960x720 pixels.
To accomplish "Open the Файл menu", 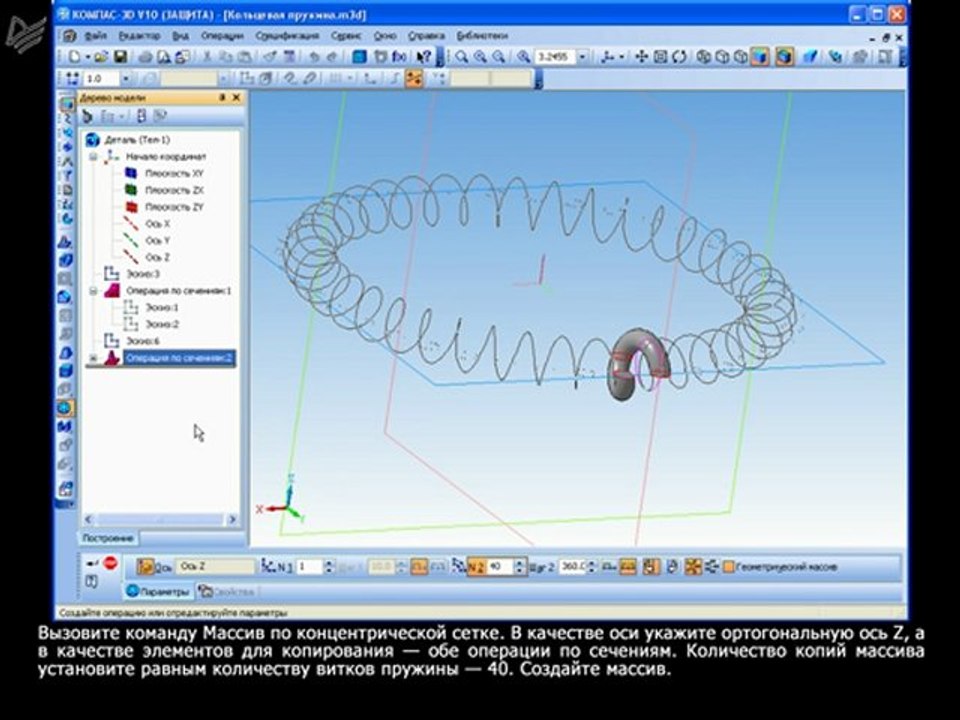I will 96,36.
